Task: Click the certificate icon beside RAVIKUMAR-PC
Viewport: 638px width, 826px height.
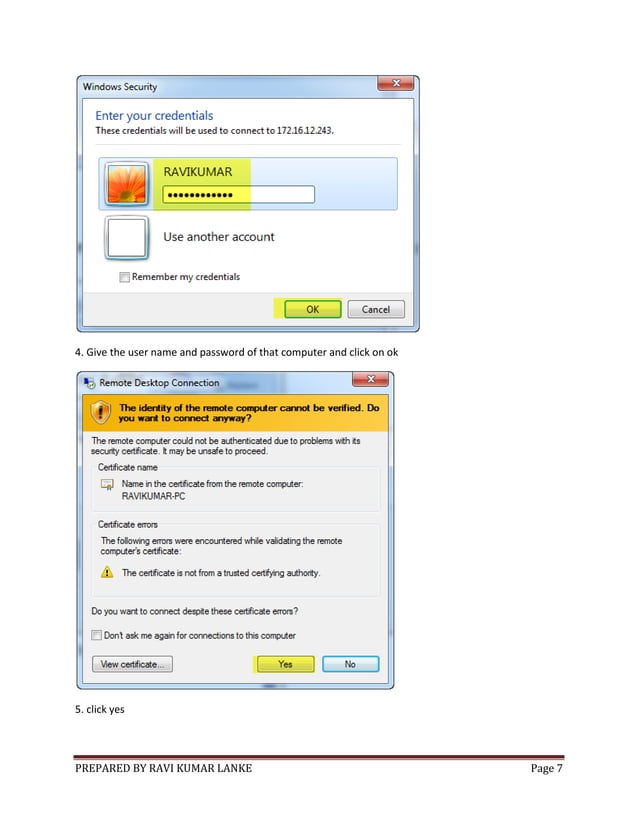Action: [107, 484]
